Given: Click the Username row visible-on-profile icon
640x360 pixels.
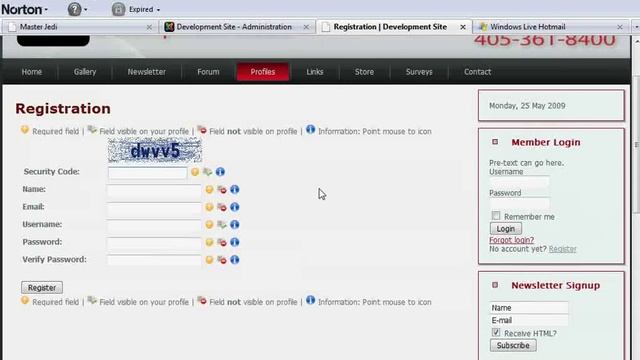Looking at the screenshot, I should [x=222, y=224].
